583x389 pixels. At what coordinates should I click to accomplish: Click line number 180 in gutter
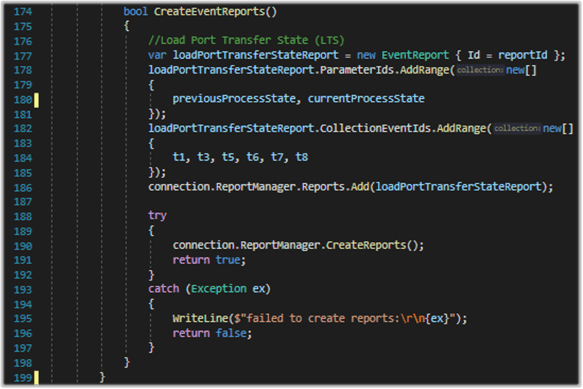[x=23, y=100]
